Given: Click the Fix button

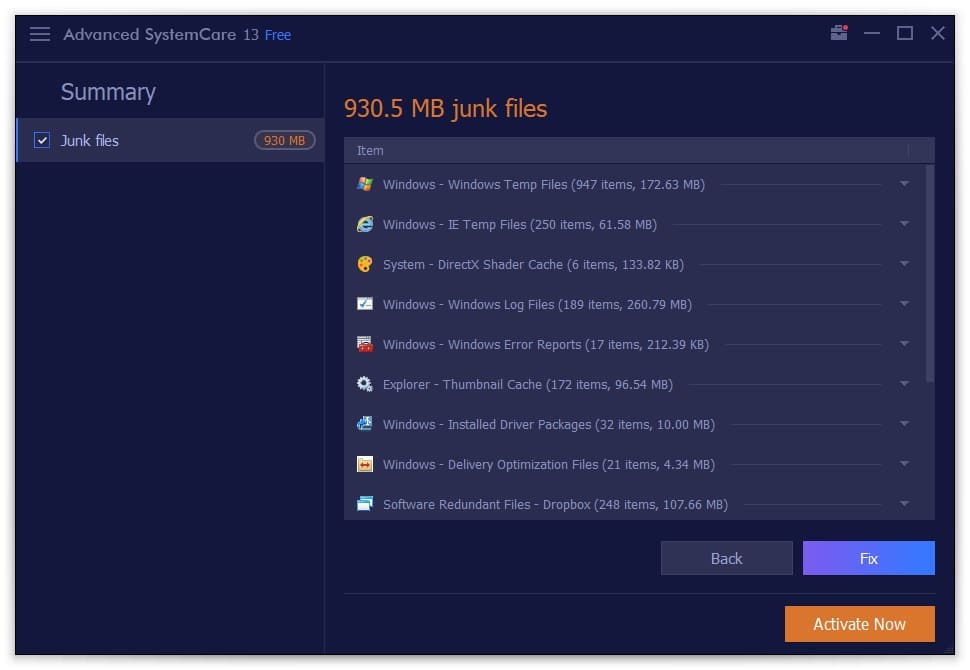Looking at the screenshot, I should [x=869, y=558].
